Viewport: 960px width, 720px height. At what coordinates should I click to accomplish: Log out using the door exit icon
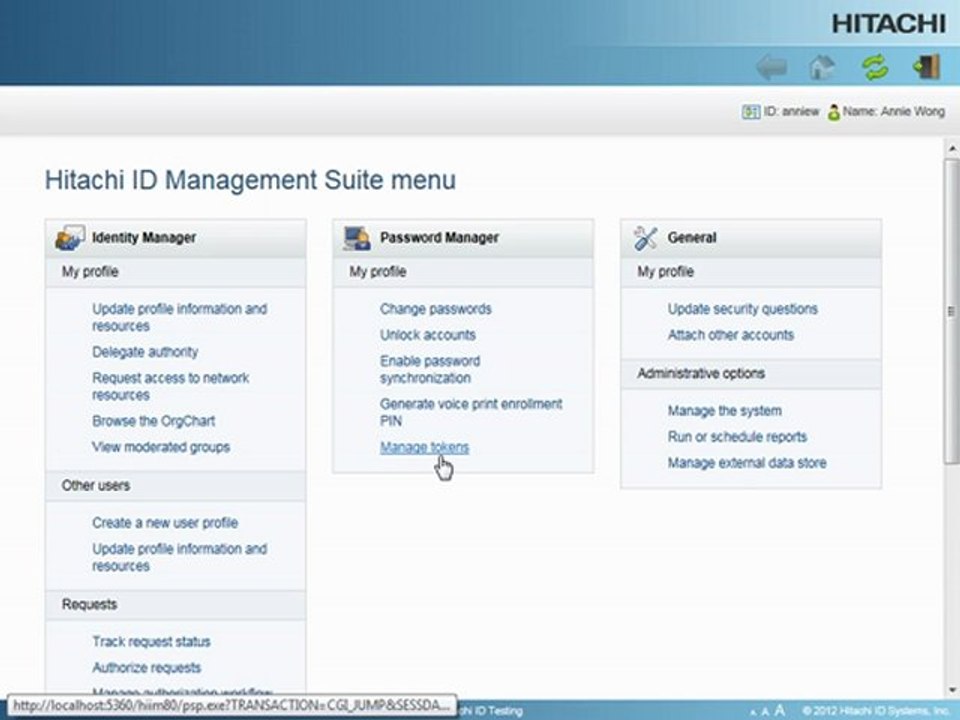926,67
